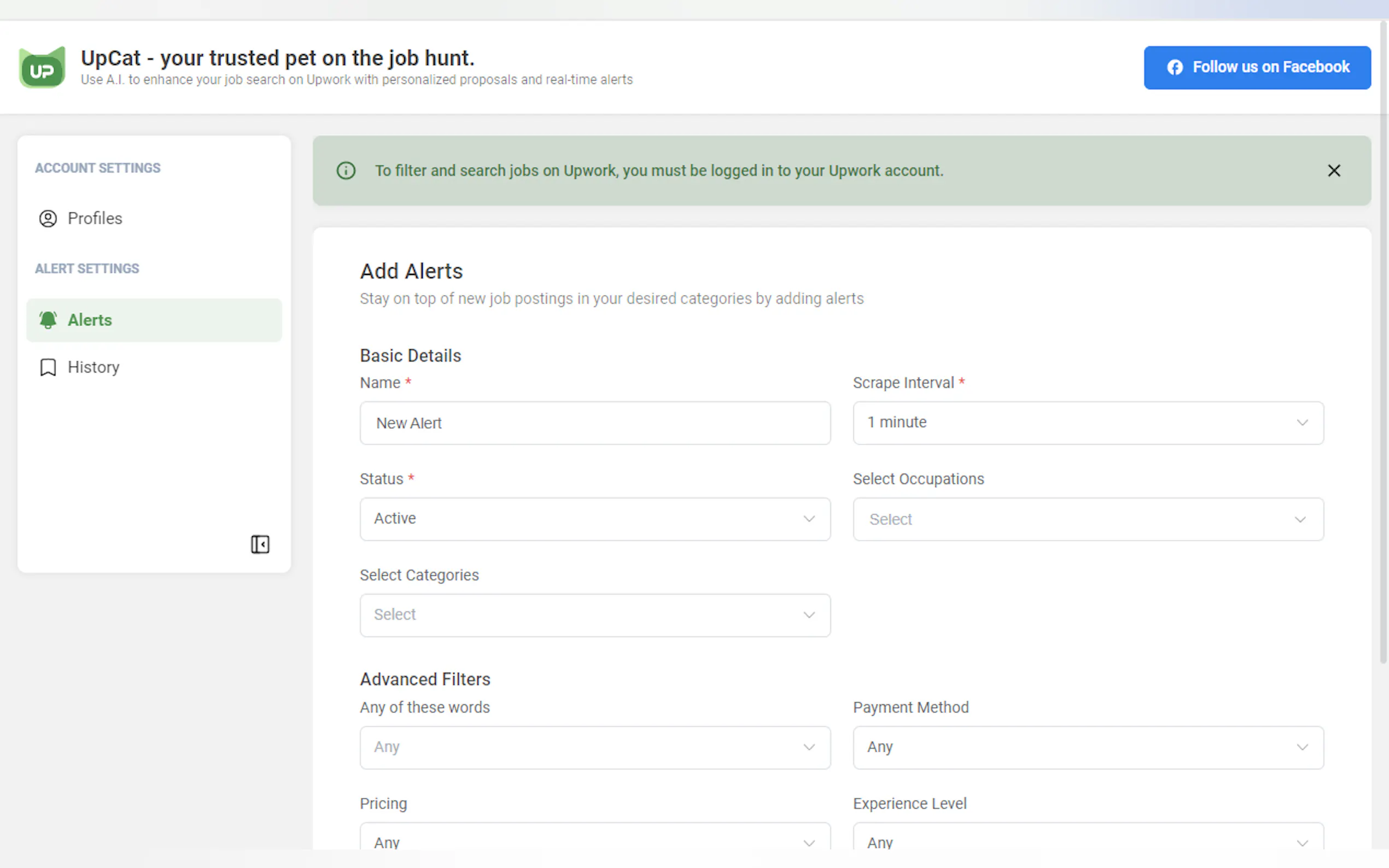Click the page vertical scrollbar
The image size is (1389, 868).
pos(1383,344)
